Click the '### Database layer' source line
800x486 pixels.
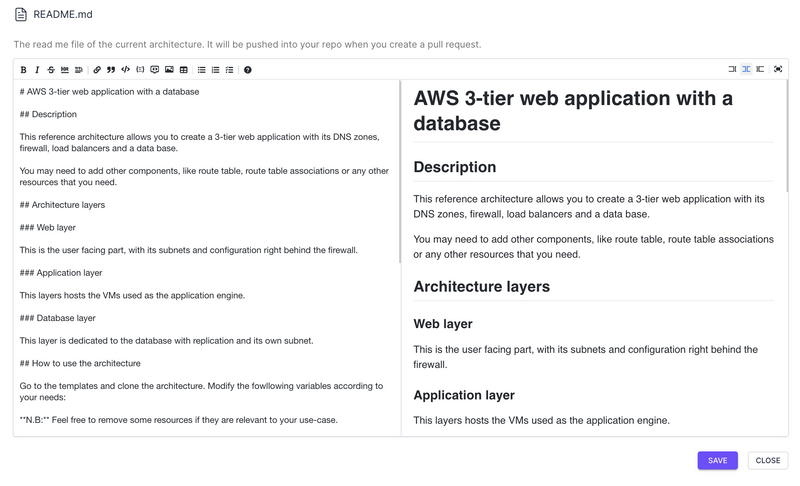58,318
